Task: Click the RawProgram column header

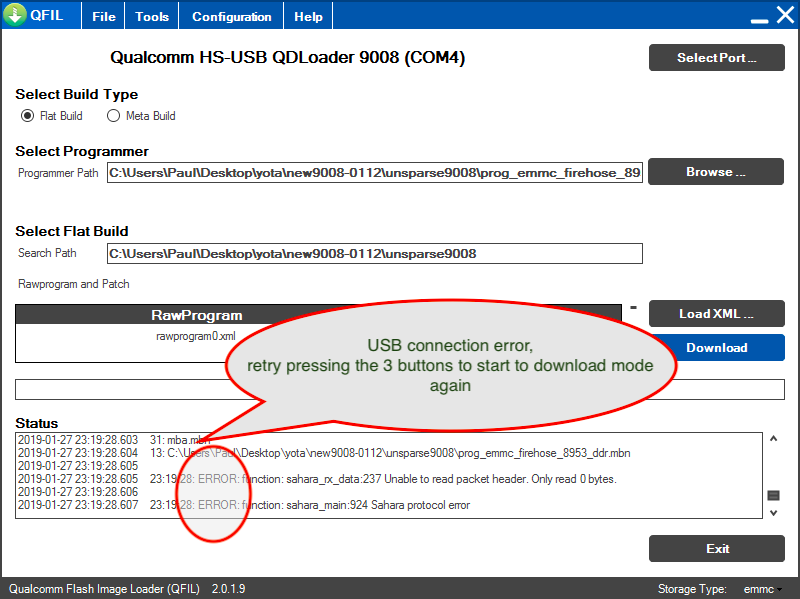Action: click(x=196, y=315)
